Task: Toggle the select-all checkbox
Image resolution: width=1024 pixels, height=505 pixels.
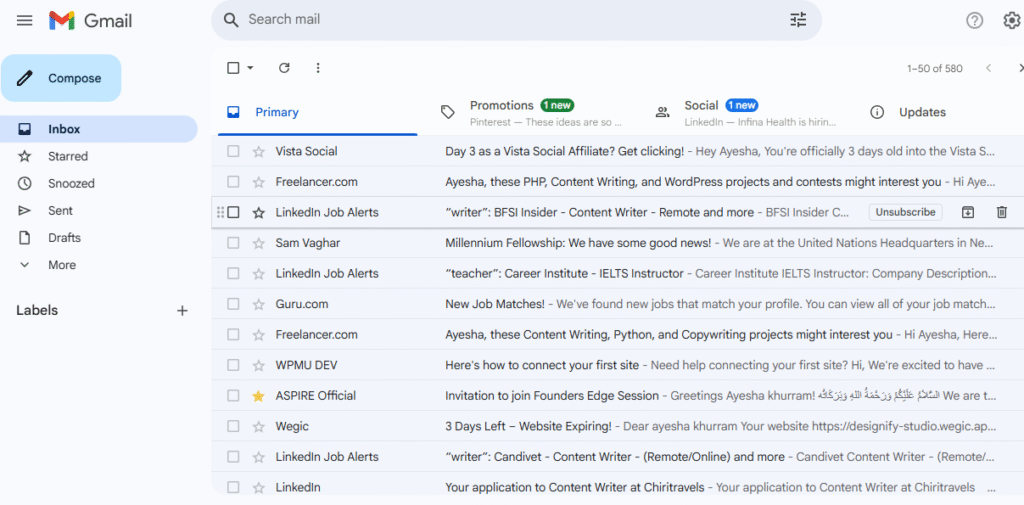Action: pyautogui.click(x=233, y=68)
